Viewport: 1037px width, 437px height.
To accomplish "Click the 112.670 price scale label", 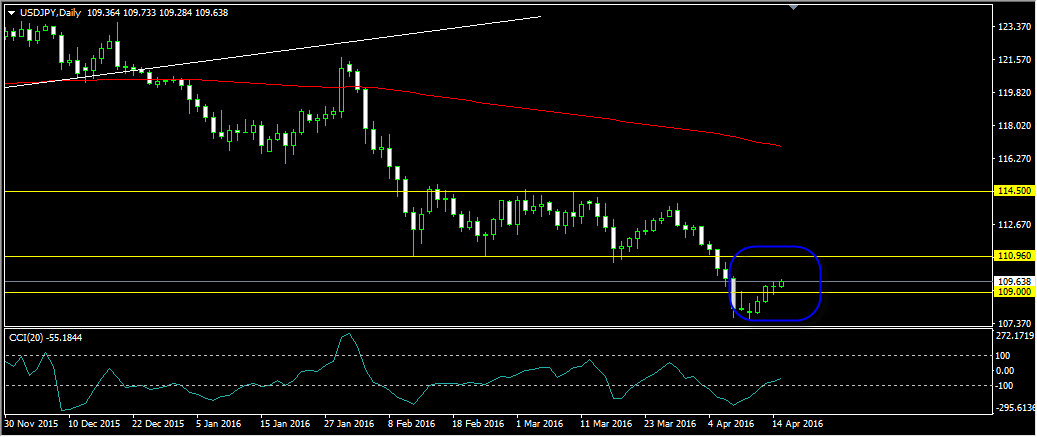I will [x=1015, y=224].
